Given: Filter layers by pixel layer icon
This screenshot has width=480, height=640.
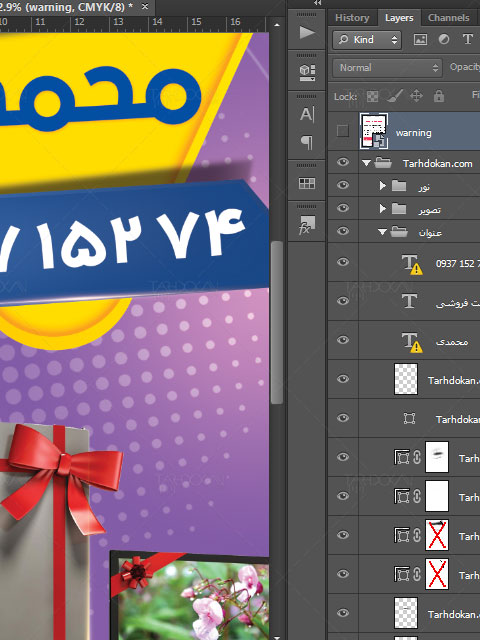Looking at the screenshot, I should tap(420, 39).
